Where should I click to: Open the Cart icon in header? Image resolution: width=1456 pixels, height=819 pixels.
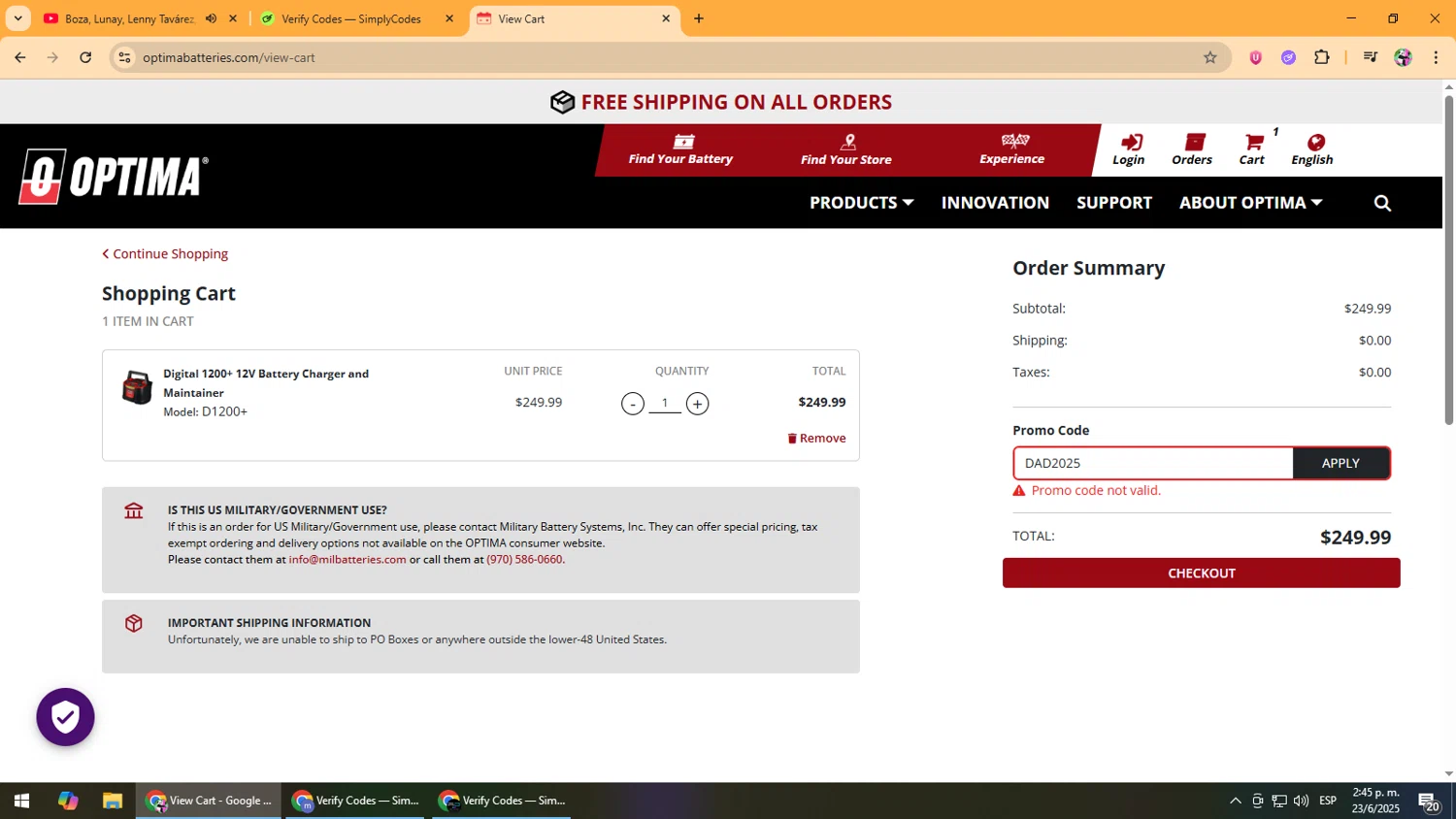pos(1252,149)
